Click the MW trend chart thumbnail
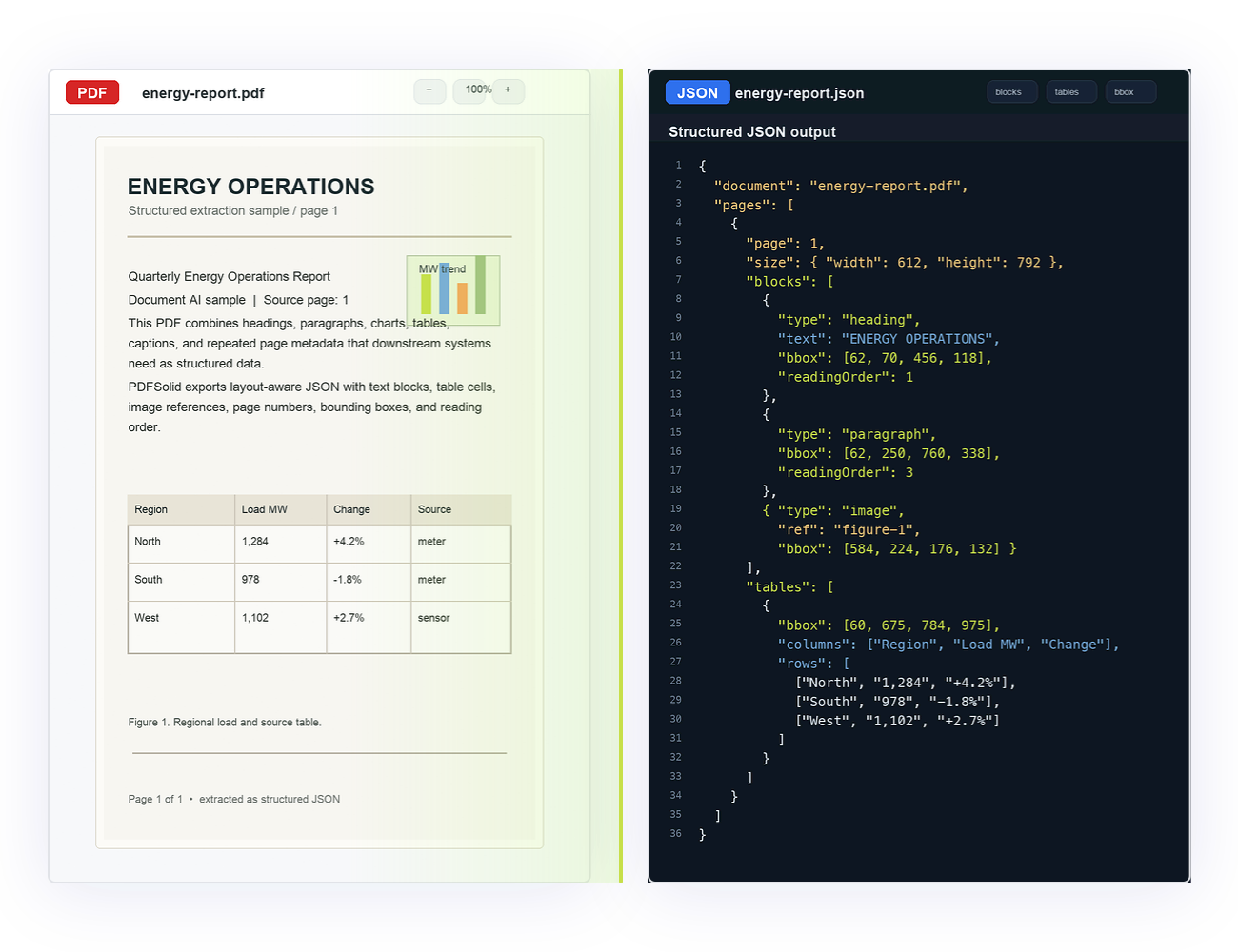This screenshot has height=952, width=1238. (453, 290)
